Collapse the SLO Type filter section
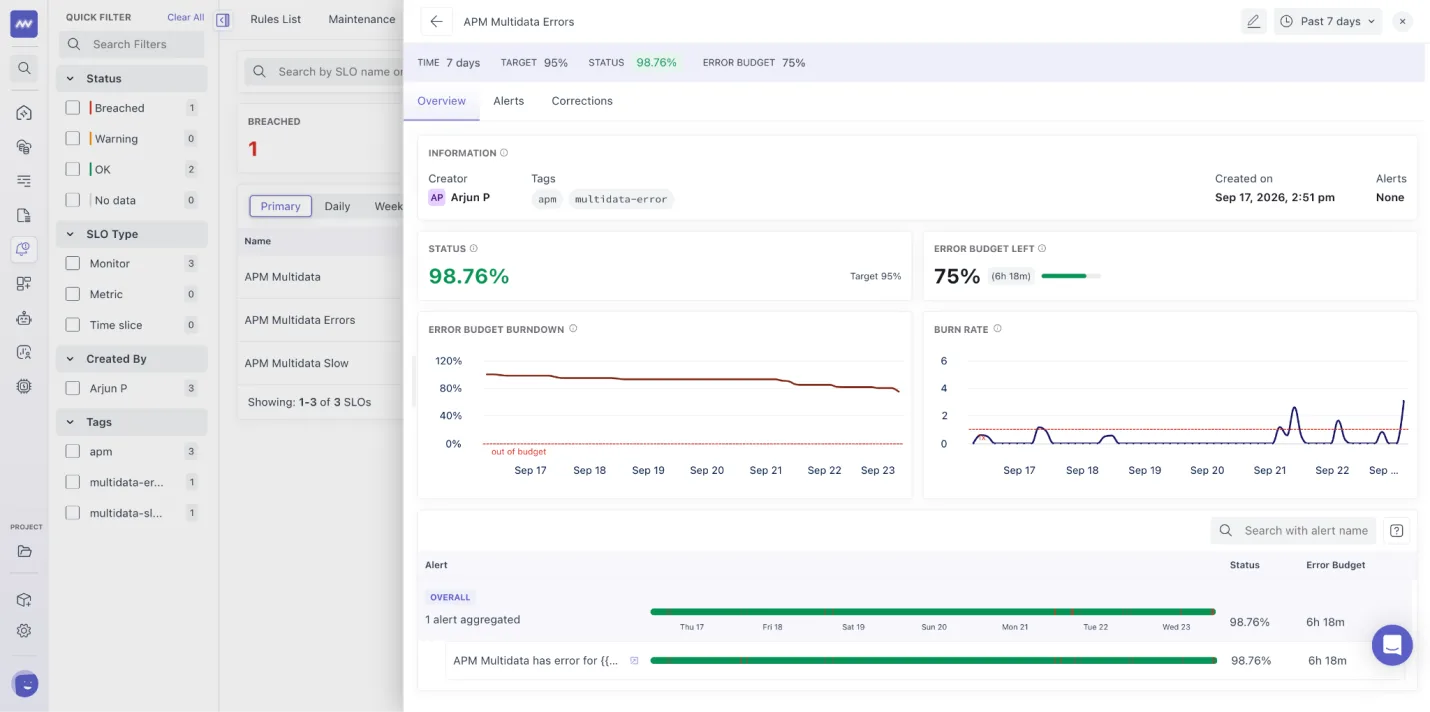The image size is (1430, 712). tap(131, 234)
